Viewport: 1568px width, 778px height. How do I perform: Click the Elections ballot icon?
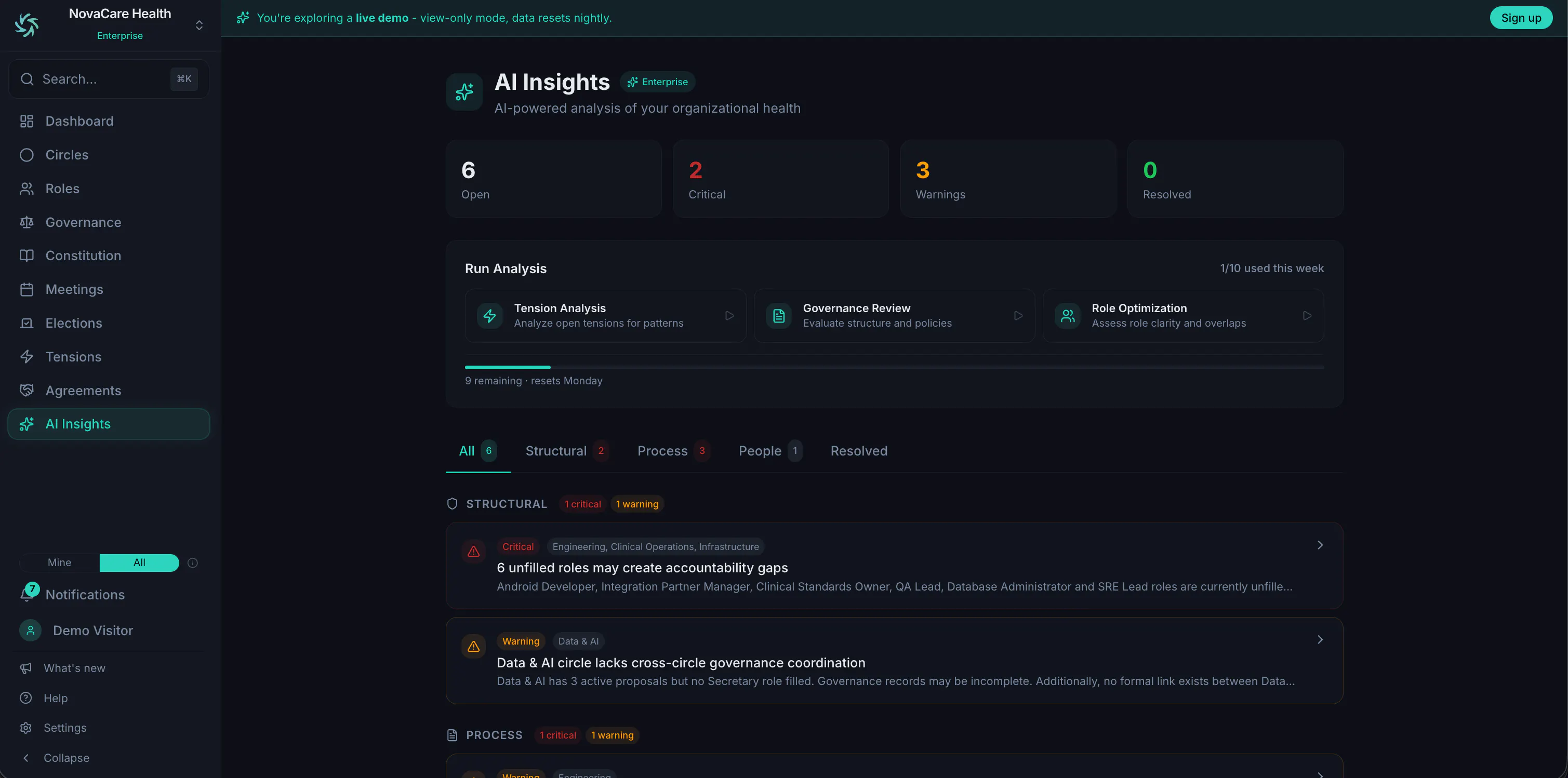26,323
